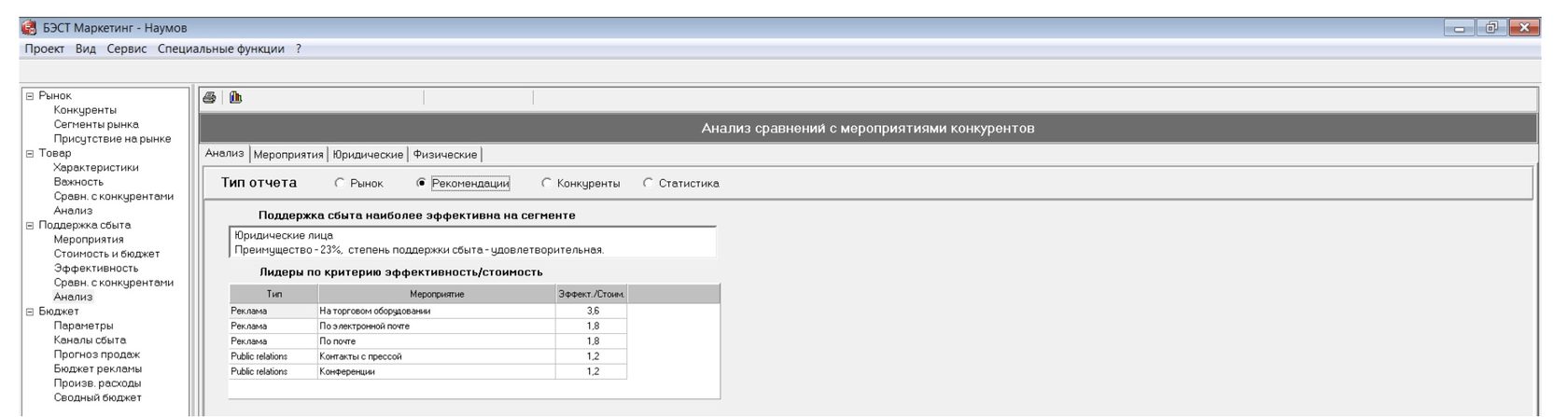The width and height of the screenshot is (1568, 417).
Task: Minimize the БЭСТ Маркетинг window
Action: 1461,28
